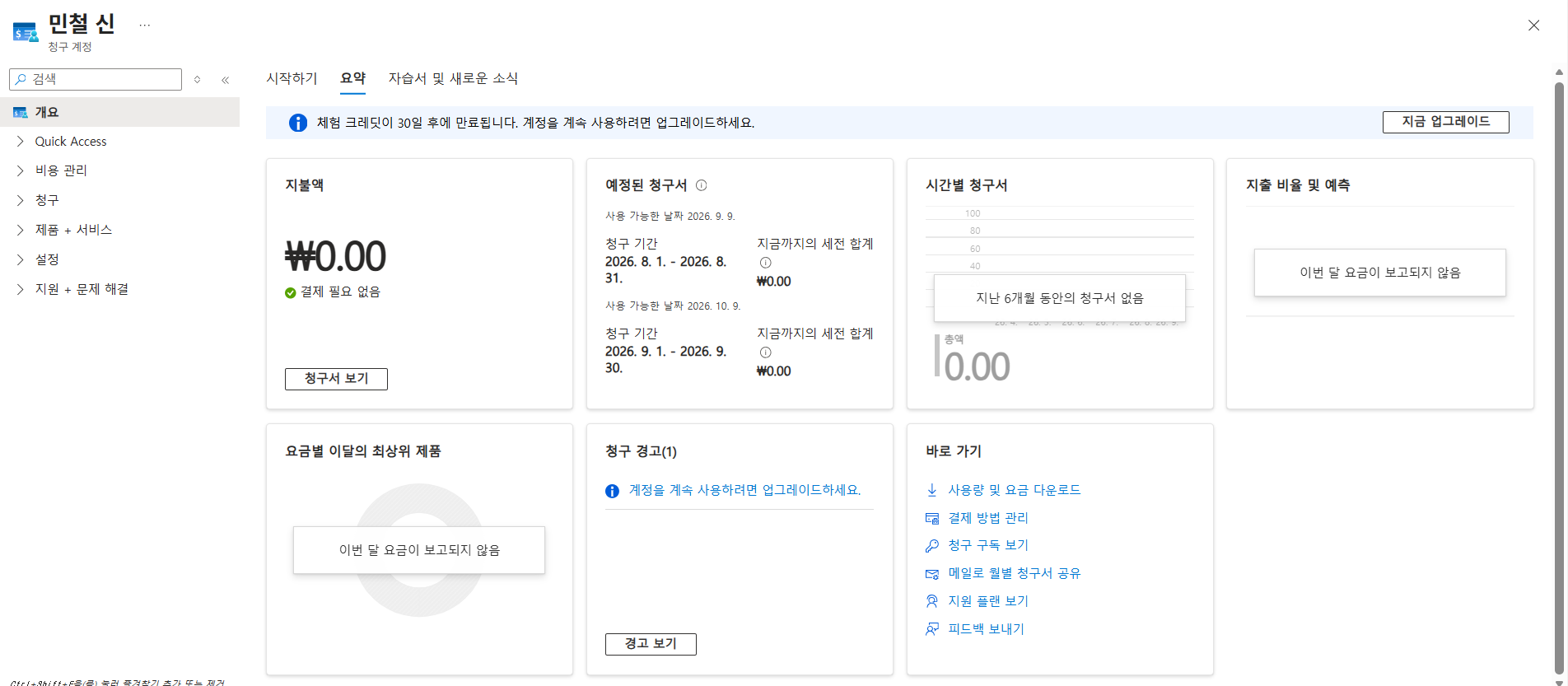Click the payment card icon beside 결제 방법 관리
1568x686 pixels.
tap(932, 518)
